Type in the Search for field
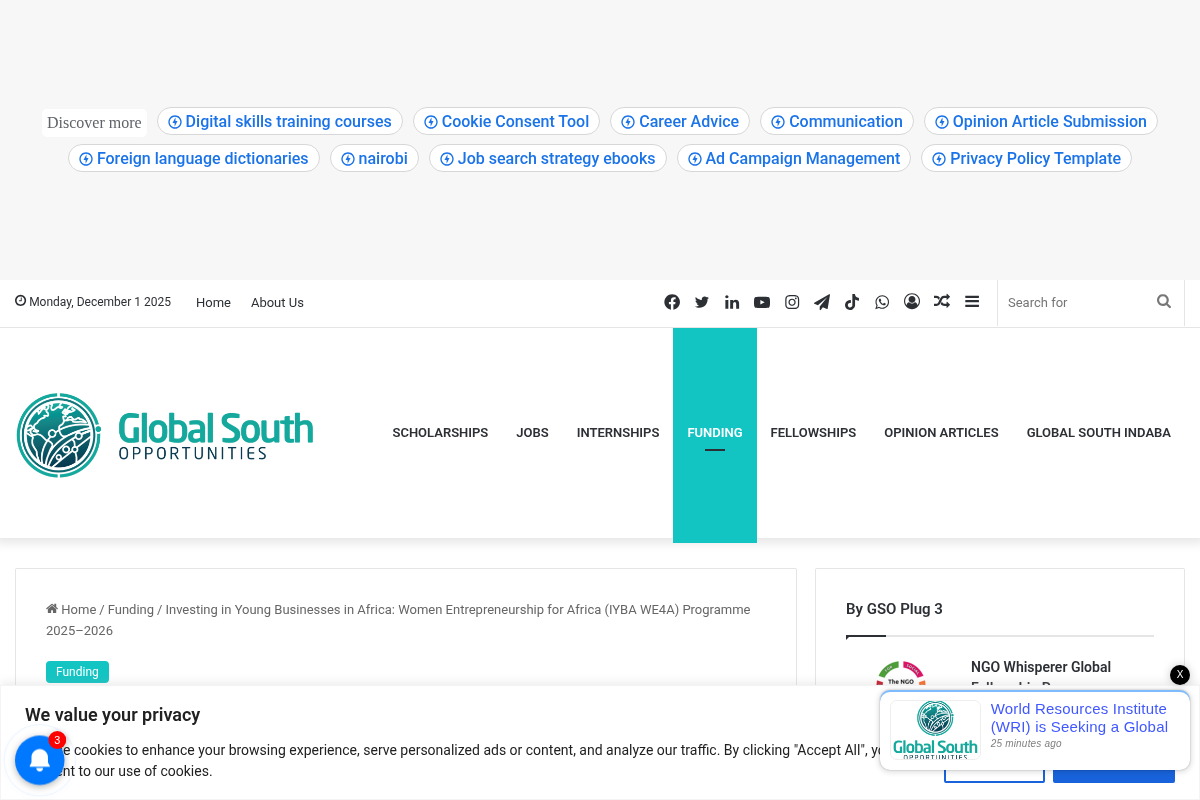 click(x=1076, y=302)
